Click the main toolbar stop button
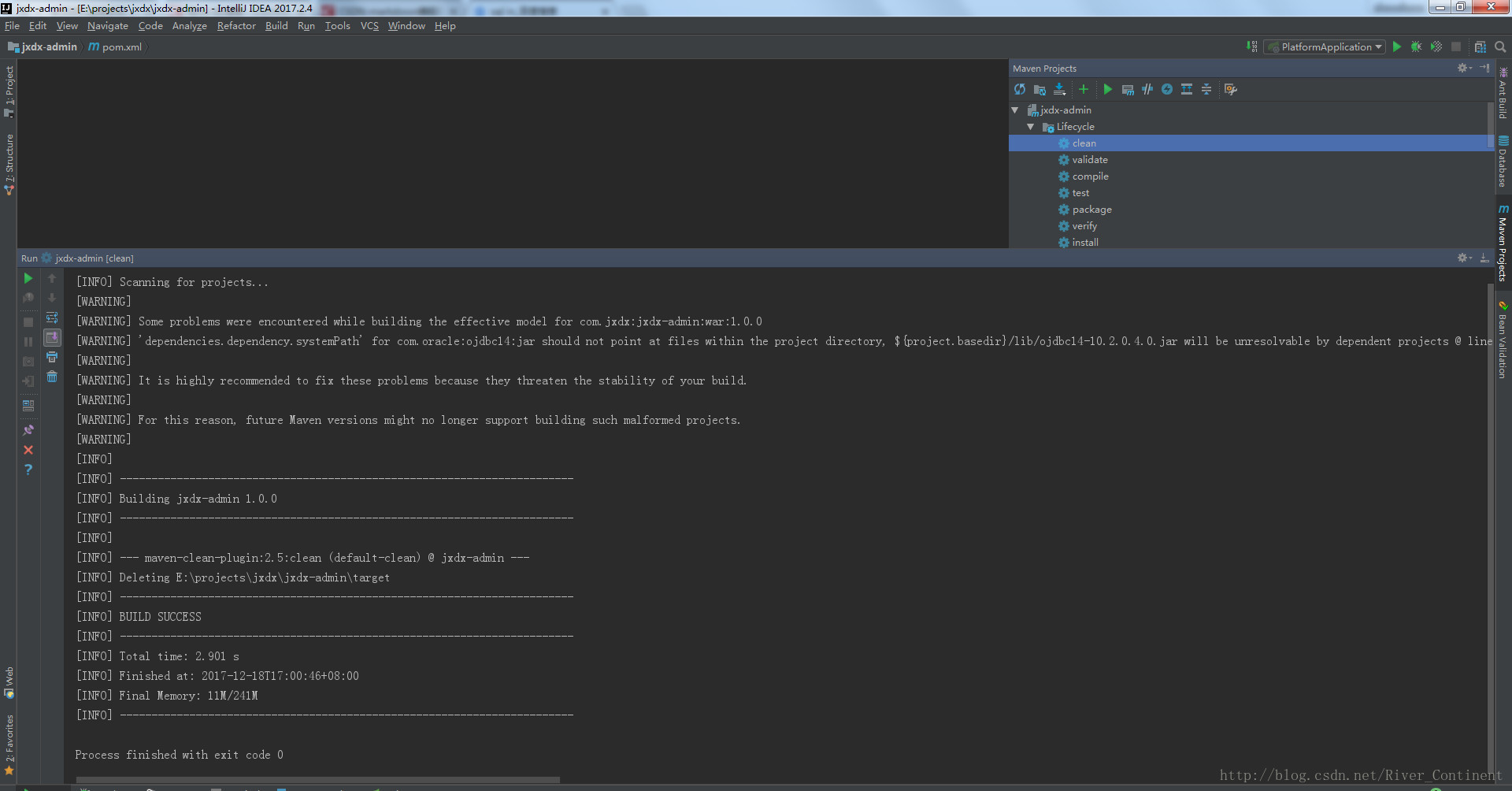 pos(1456,47)
